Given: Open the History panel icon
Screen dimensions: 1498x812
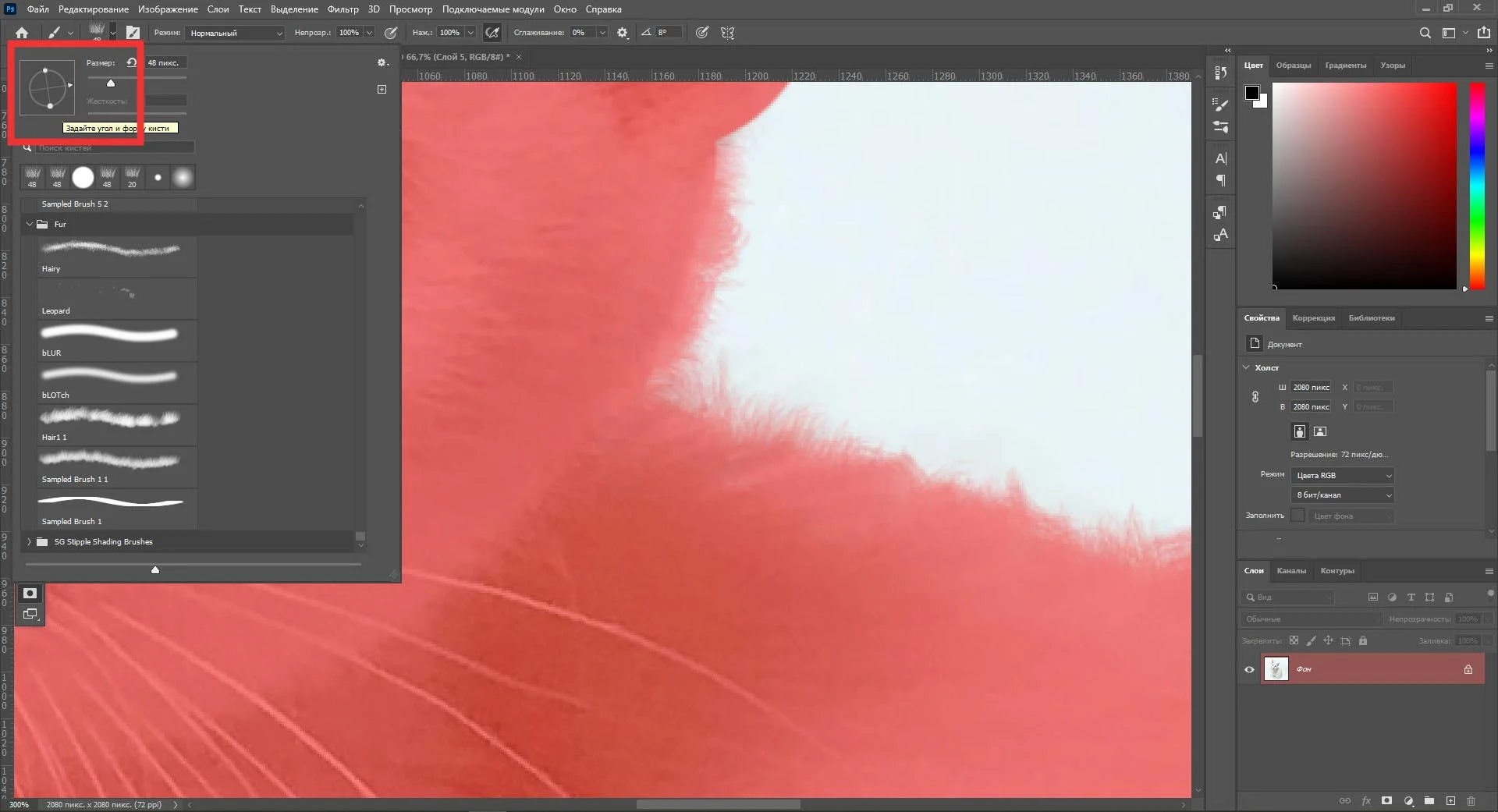Looking at the screenshot, I should click(1221, 73).
